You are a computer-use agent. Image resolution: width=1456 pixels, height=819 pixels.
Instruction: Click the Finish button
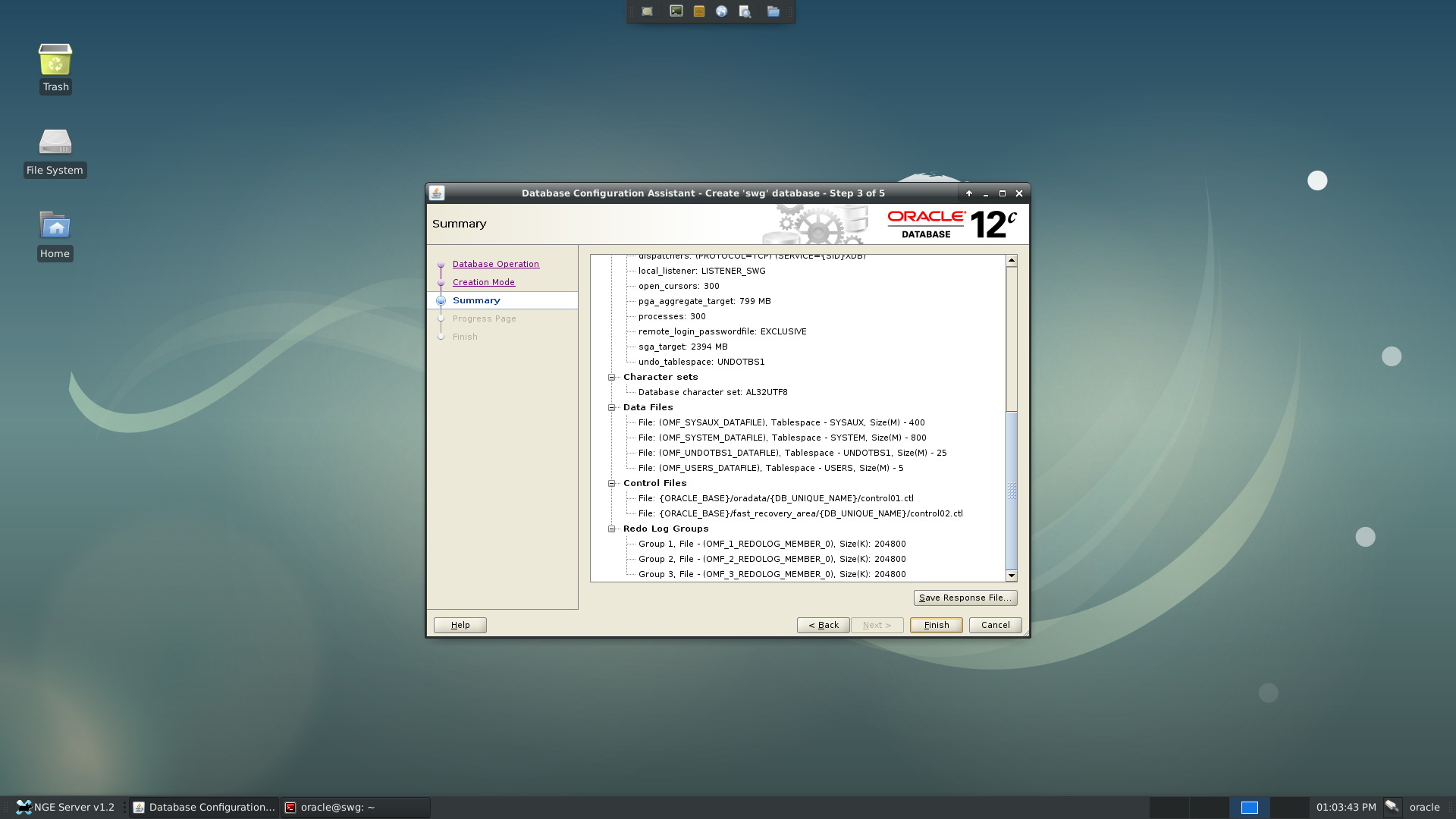(937, 625)
